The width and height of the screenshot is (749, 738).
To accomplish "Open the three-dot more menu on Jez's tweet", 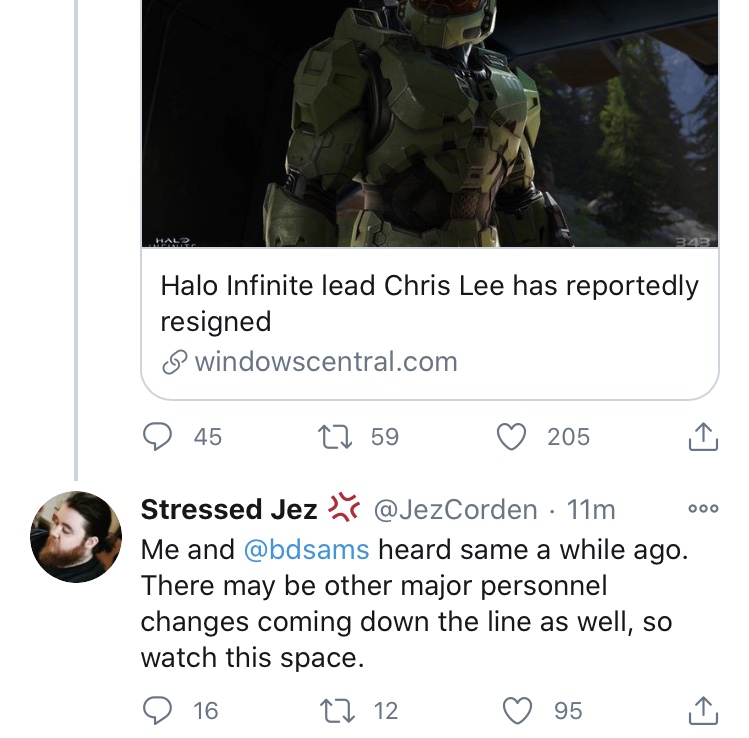I will click(x=703, y=509).
